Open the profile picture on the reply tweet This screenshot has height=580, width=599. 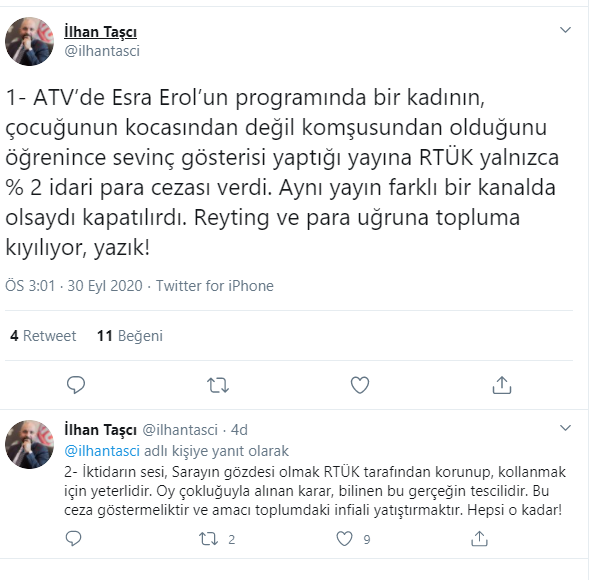(x=29, y=445)
